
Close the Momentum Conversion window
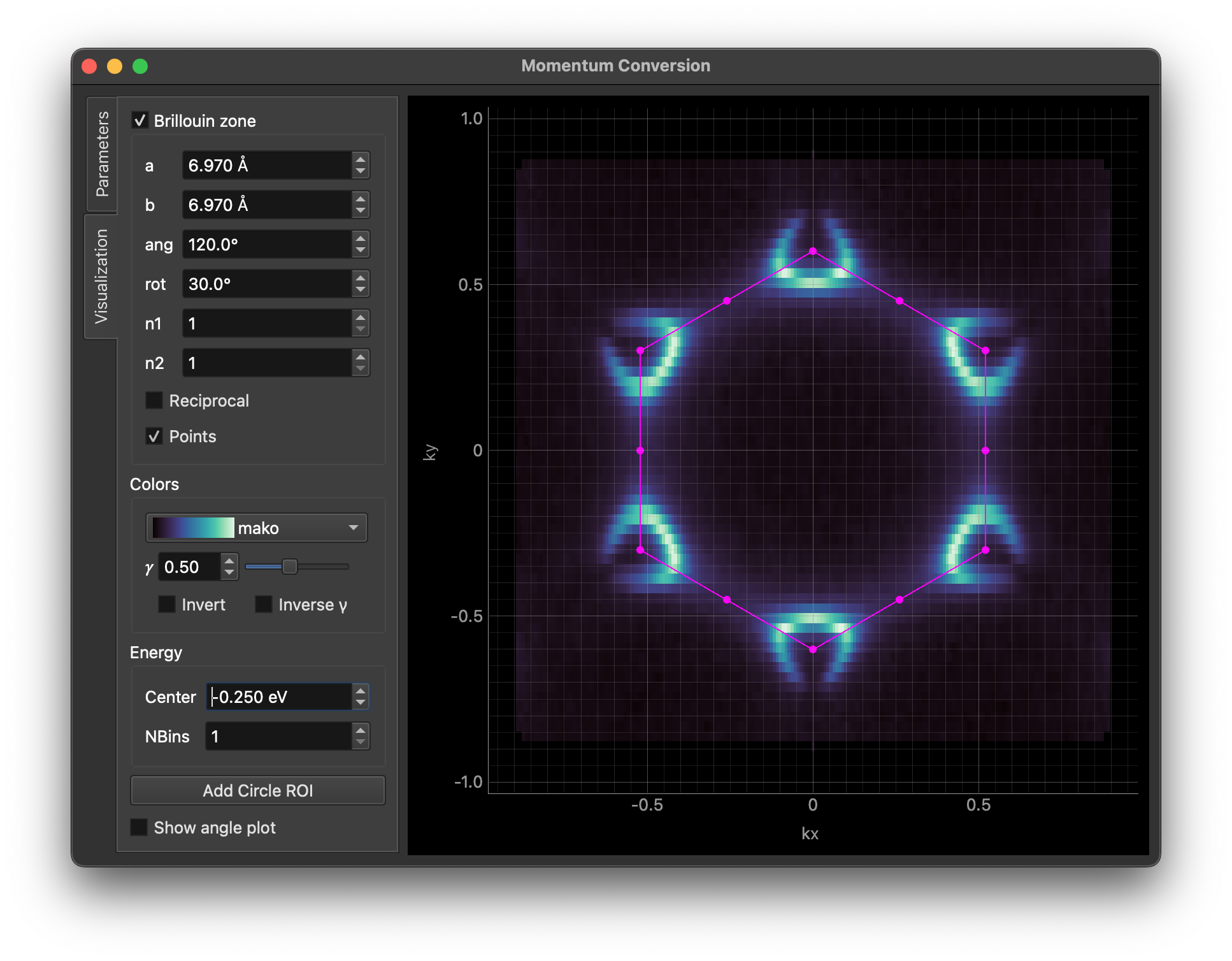tap(90, 66)
